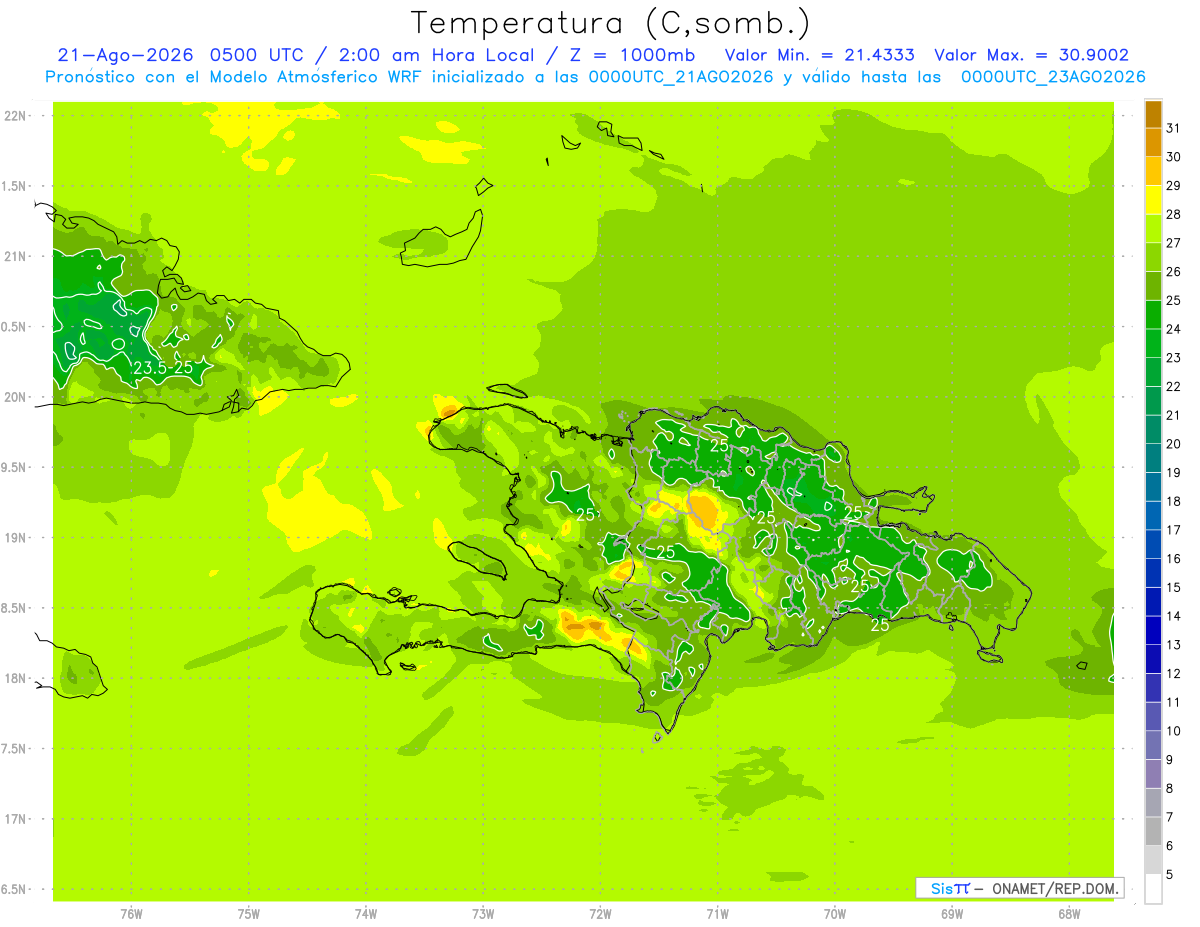
Task: Click the longitude label '72W'
Action: pos(600,914)
